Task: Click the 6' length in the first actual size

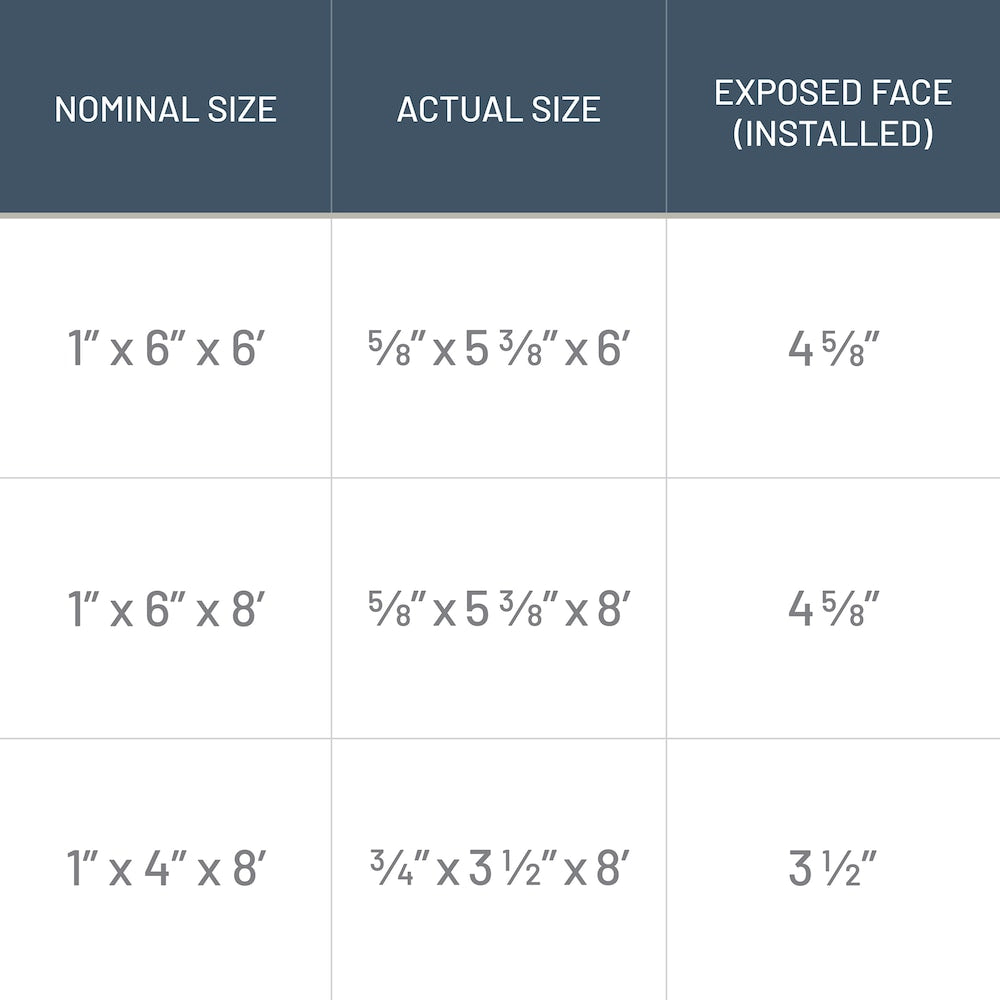Action: pos(613,349)
